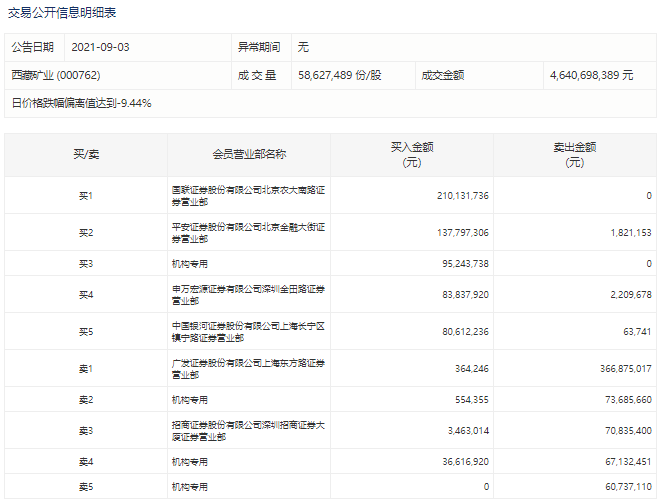Select buy amount 137,797,306
Screen dimensions: 662x499
(463, 233)
